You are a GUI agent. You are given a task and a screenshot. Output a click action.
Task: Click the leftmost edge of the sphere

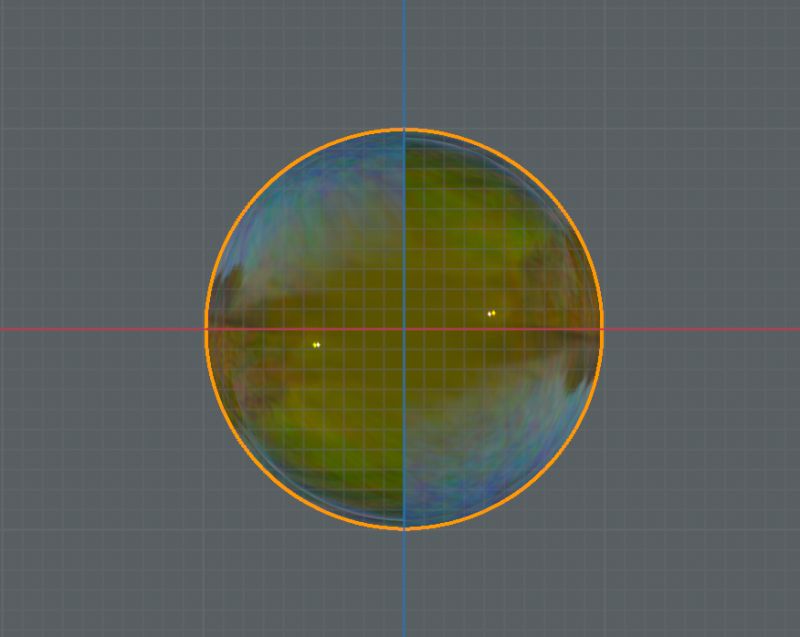[206, 328]
